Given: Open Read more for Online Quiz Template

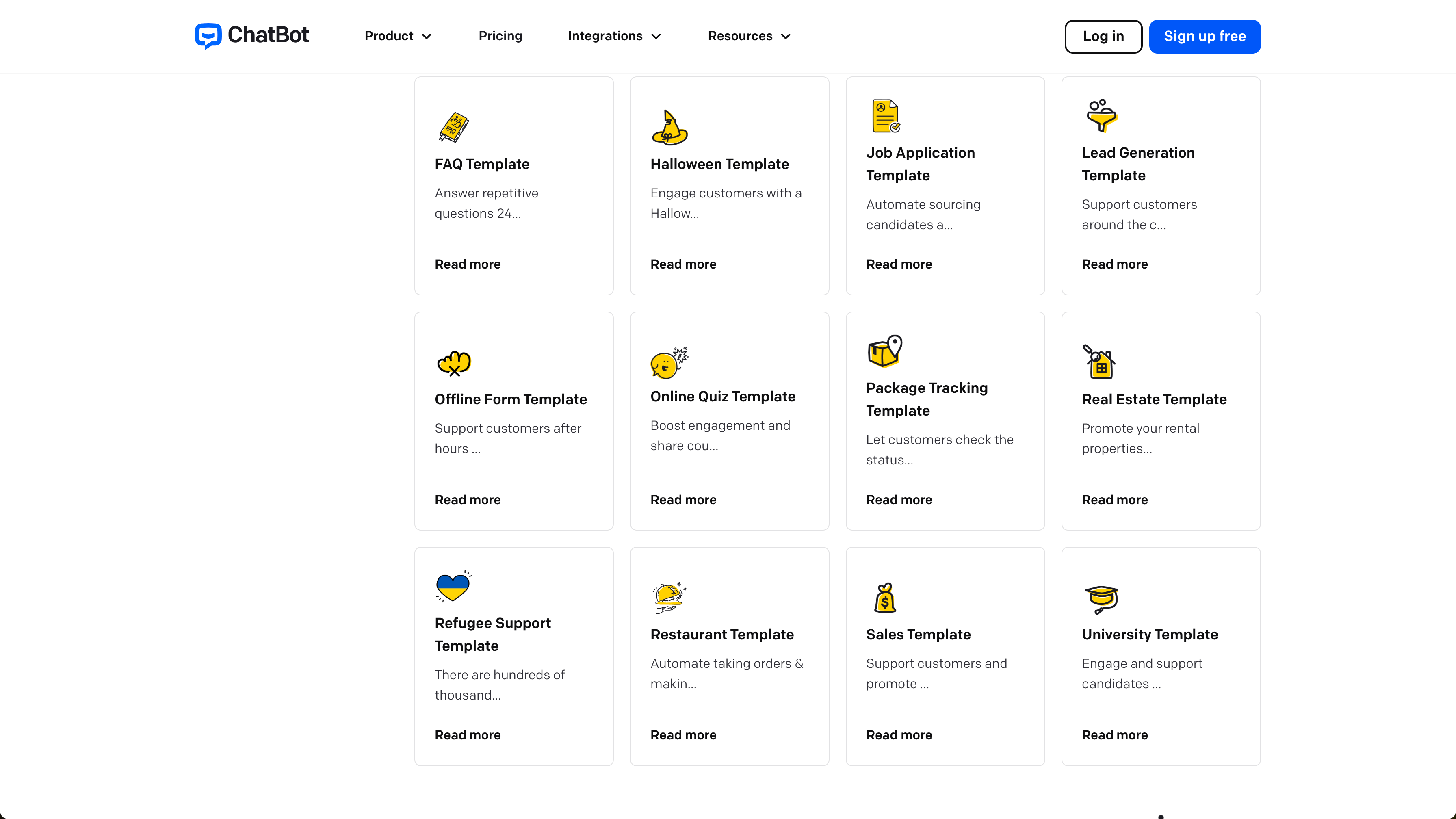Looking at the screenshot, I should coord(683,500).
